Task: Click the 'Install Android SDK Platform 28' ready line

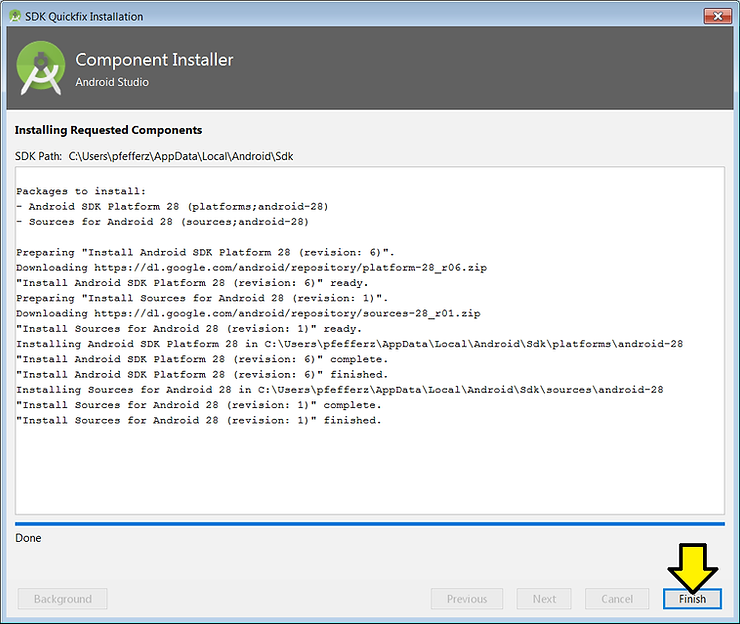Action: coord(192,283)
